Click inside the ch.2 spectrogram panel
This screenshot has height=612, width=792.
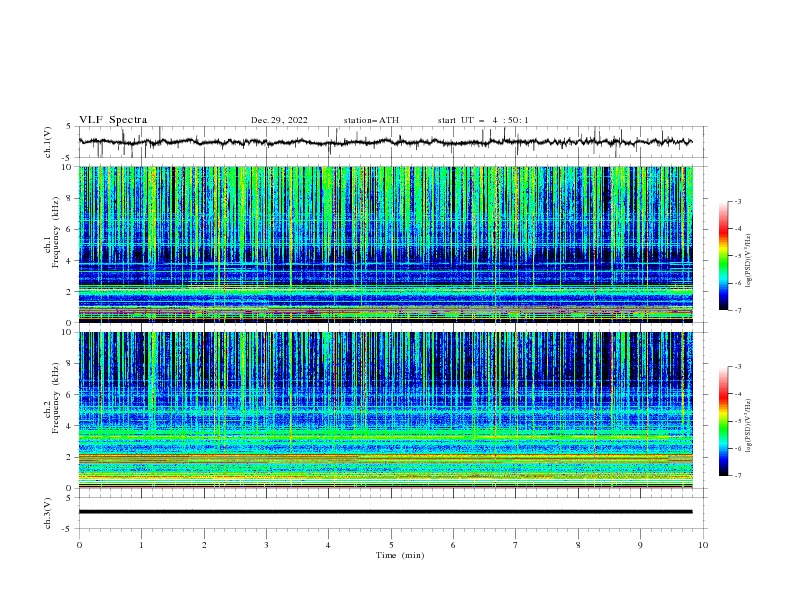[x=386, y=410]
